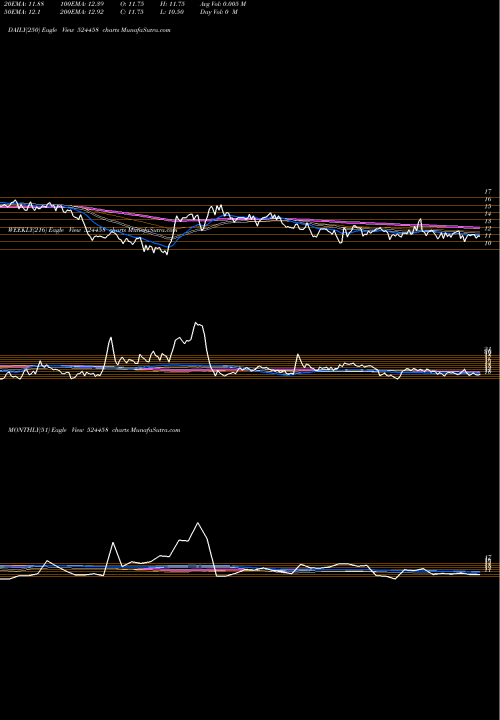500x720 pixels.
Task: Click the Day Vol 0 M label
Action: 219,12
